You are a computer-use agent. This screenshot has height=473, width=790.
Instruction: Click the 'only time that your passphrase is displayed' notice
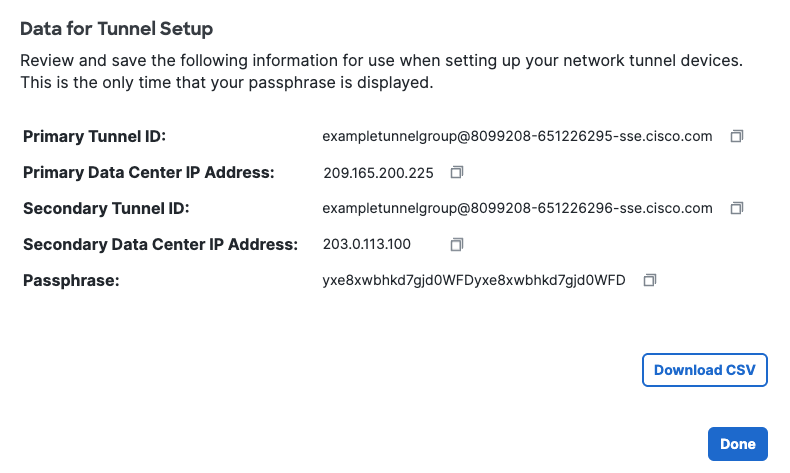pos(226,83)
